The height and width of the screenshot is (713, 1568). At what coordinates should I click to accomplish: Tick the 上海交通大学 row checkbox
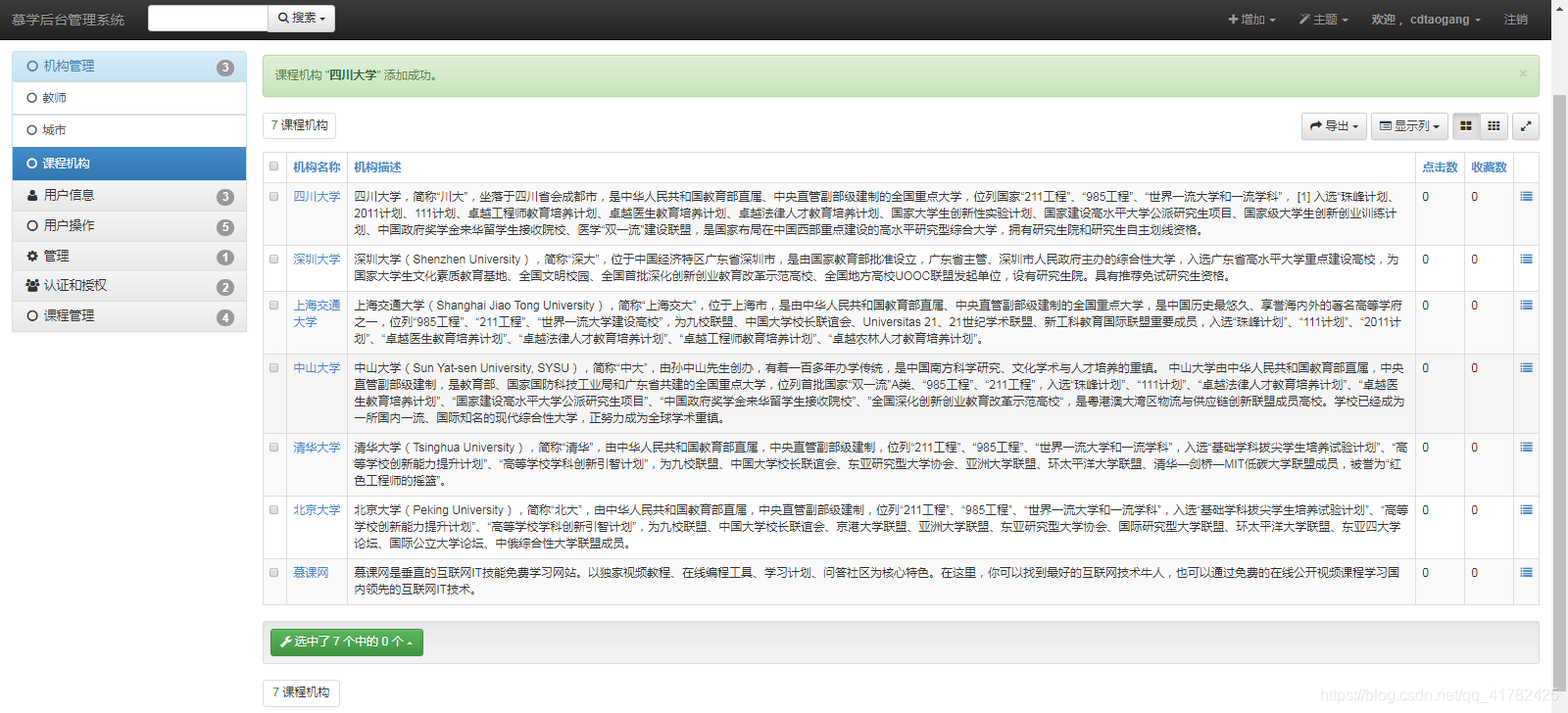pyautogui.click(x=274, y=305)
